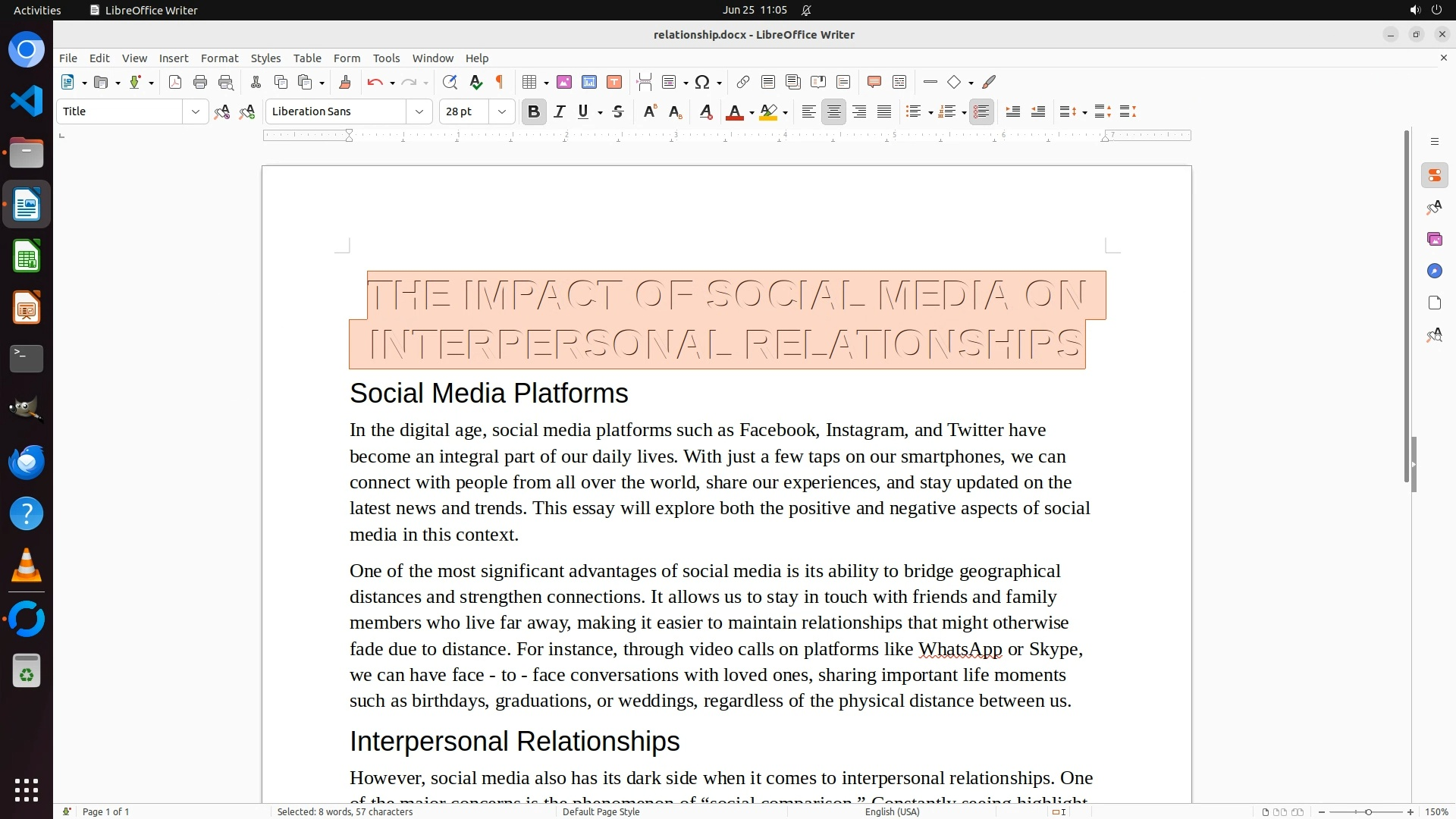This screenshot has height=819, width=1456.
Task: Open Find & Replace tool
Action: (450, 83)
